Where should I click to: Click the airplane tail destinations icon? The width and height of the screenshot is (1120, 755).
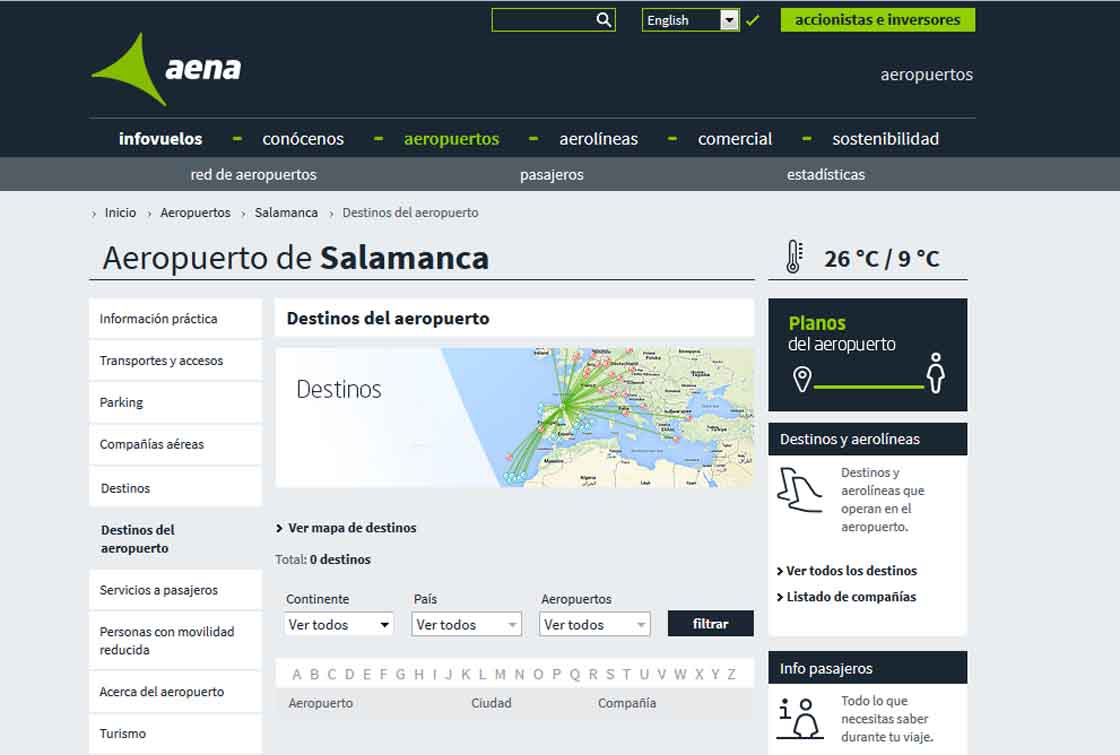[x=800, y=490]
